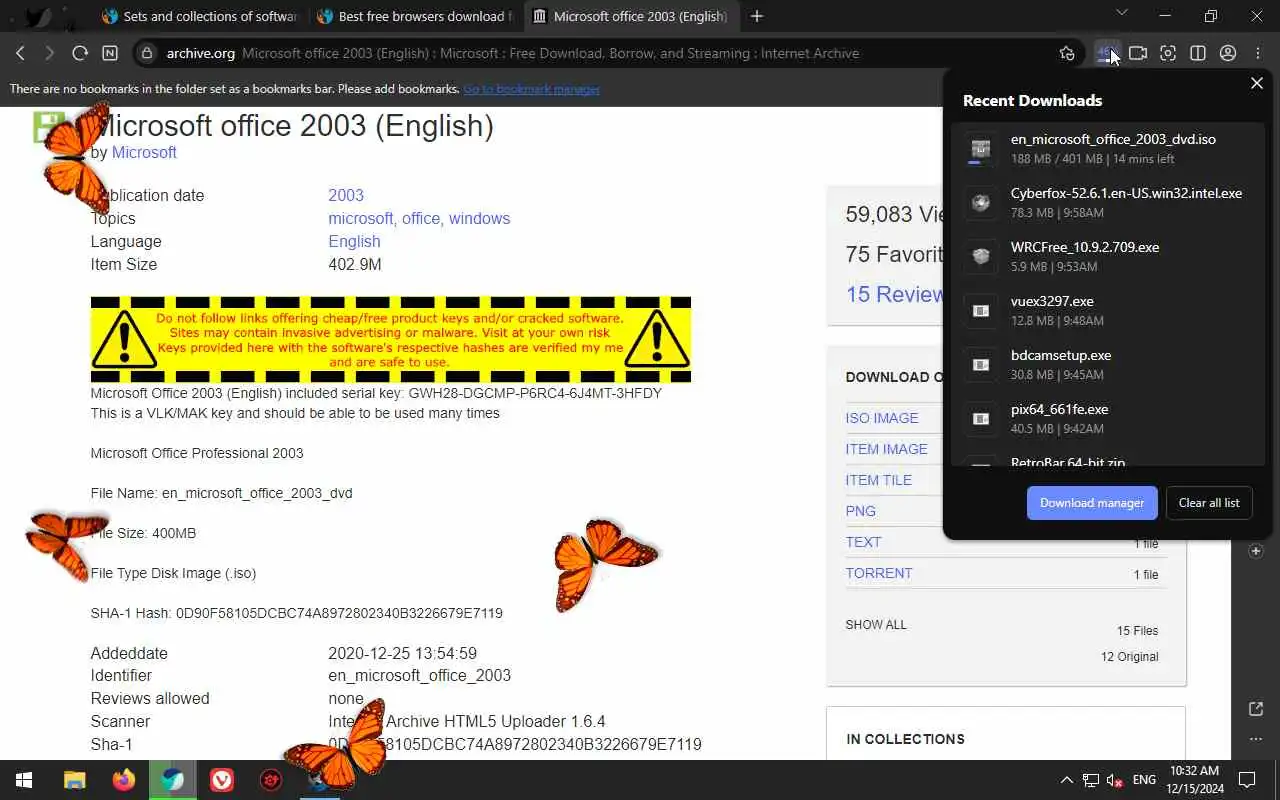Click the WRCFree installer file icon
The height and width of the screenshot is (800, 1280).
981,257
